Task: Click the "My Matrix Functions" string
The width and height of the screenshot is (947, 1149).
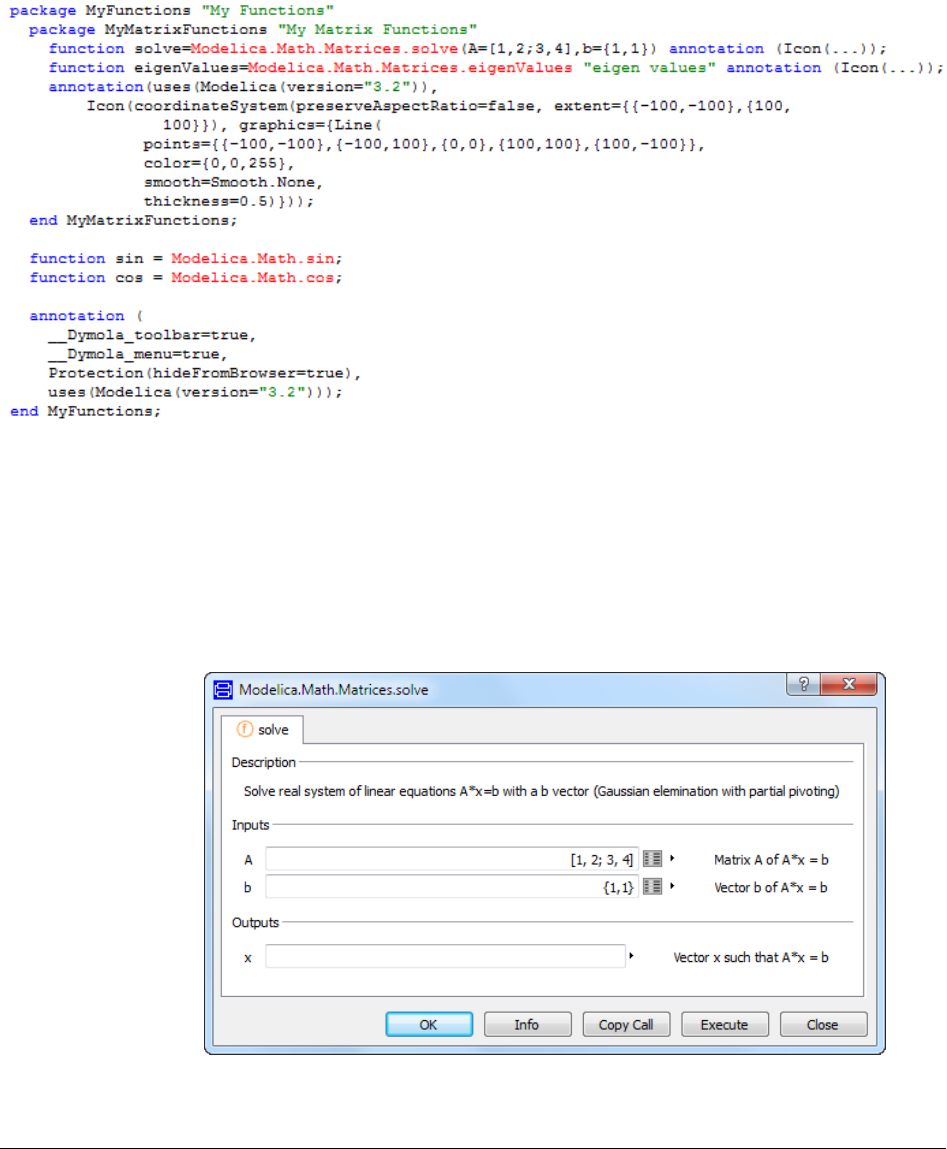Action: [377, 29]
